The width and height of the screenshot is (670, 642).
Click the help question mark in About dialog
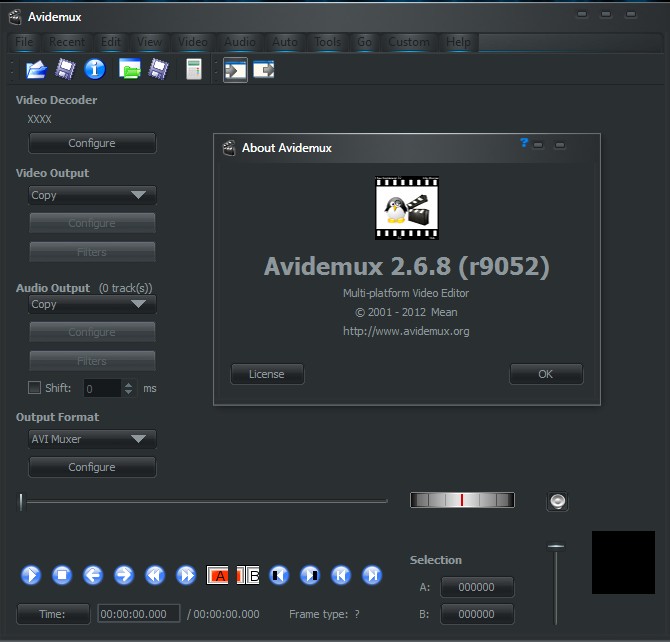[524, 143]
